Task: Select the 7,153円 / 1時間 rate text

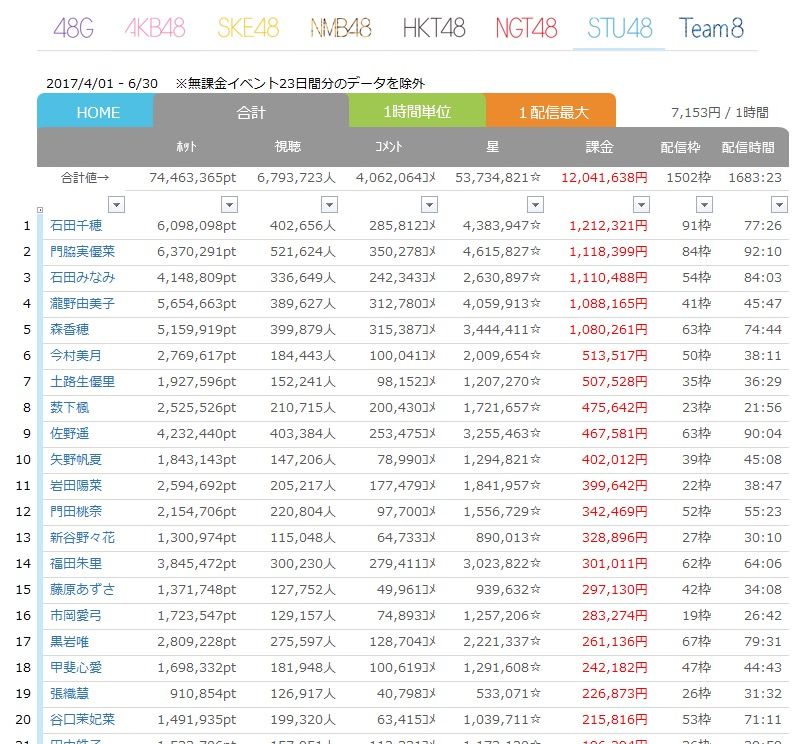Action: point(720,113)
